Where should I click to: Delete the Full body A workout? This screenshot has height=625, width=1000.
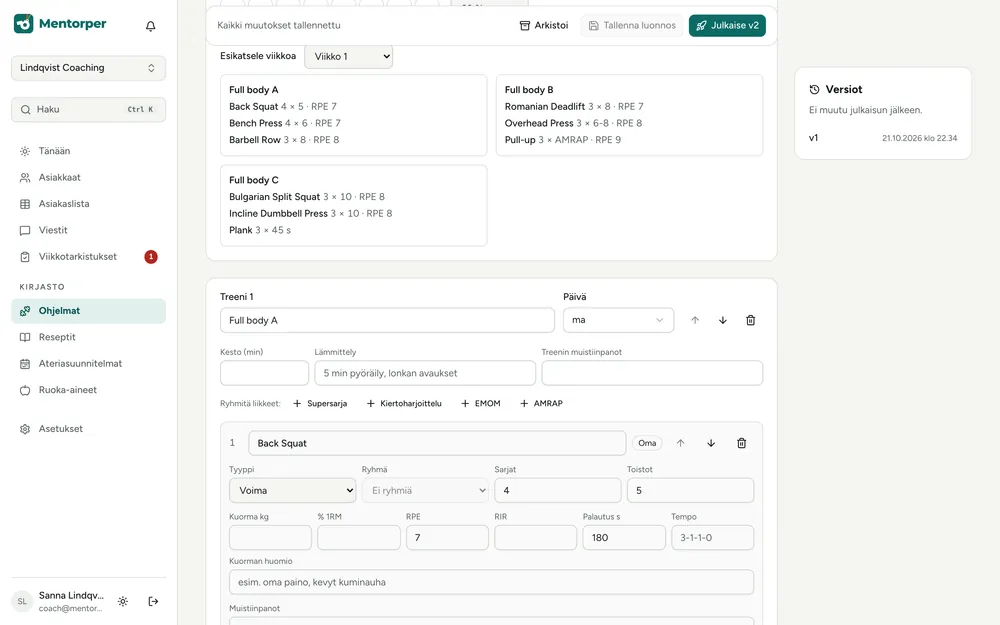[751, 320]
